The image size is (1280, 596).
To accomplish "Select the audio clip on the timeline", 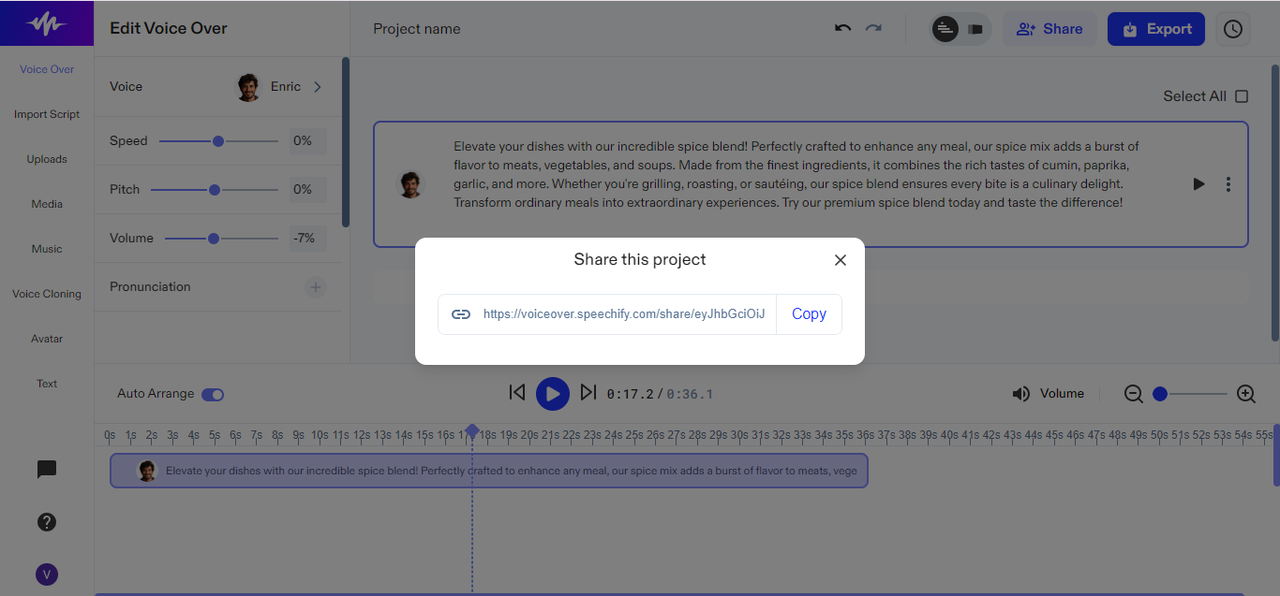I will pyautogui.click(x=489, y=471).
